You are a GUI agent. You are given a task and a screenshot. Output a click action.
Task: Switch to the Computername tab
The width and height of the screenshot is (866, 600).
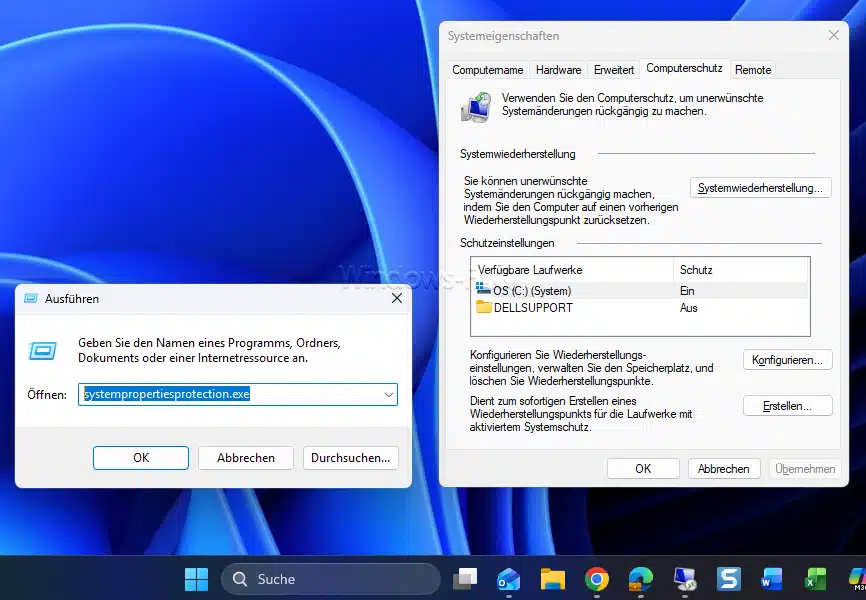pyautogui.click(x=488, y=70)
